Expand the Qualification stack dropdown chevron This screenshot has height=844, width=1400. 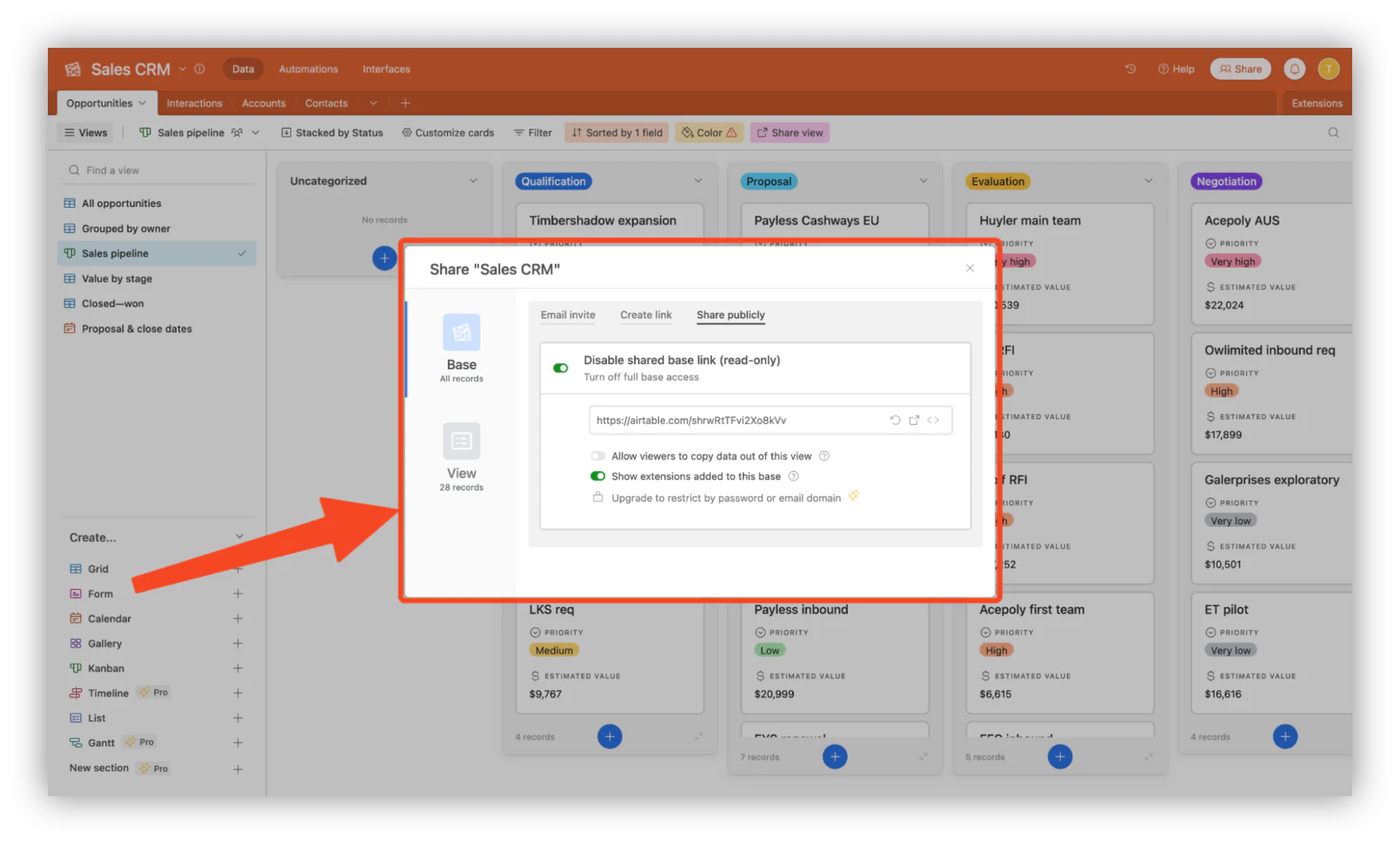coord(698,181)
